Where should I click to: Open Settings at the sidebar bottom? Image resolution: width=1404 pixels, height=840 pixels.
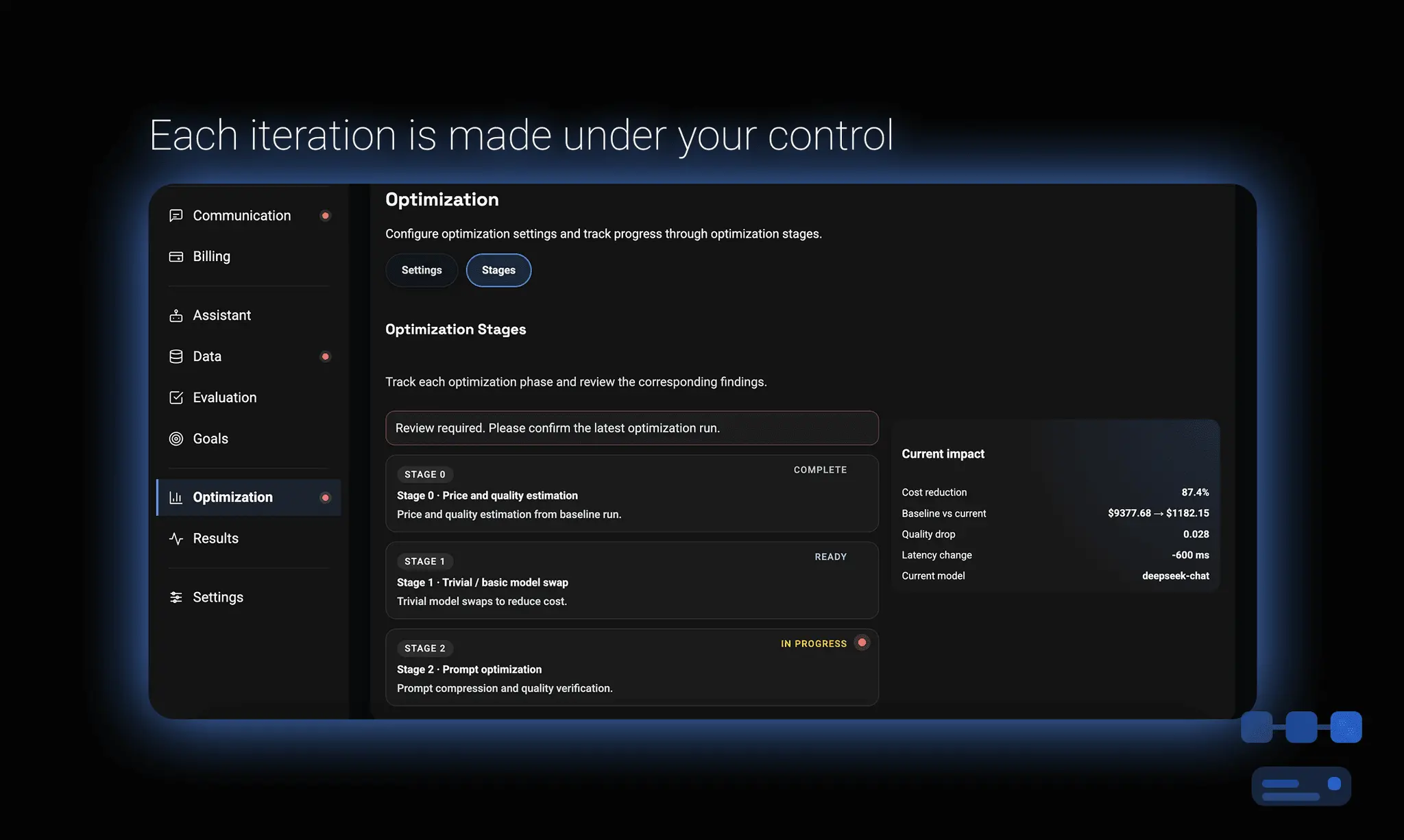click(x=249, y=597)
